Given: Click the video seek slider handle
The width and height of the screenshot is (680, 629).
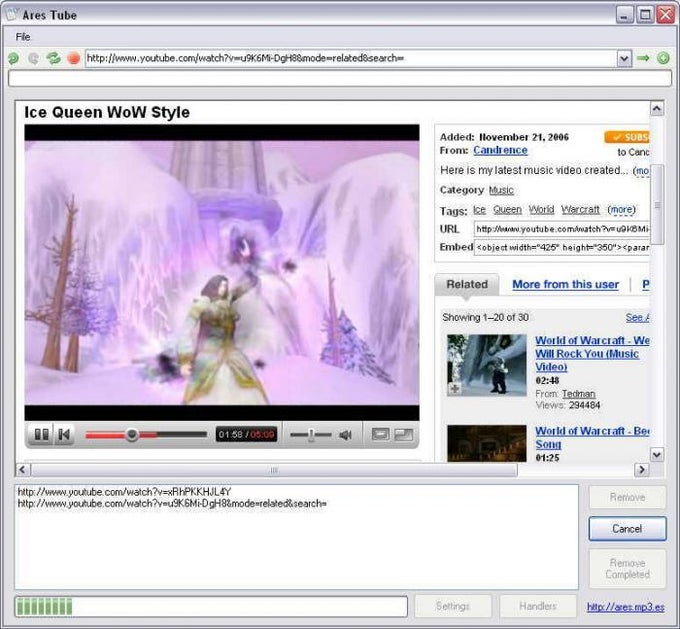Looking at the screenshot, I should pyautogui.click(x=132, y=434).
